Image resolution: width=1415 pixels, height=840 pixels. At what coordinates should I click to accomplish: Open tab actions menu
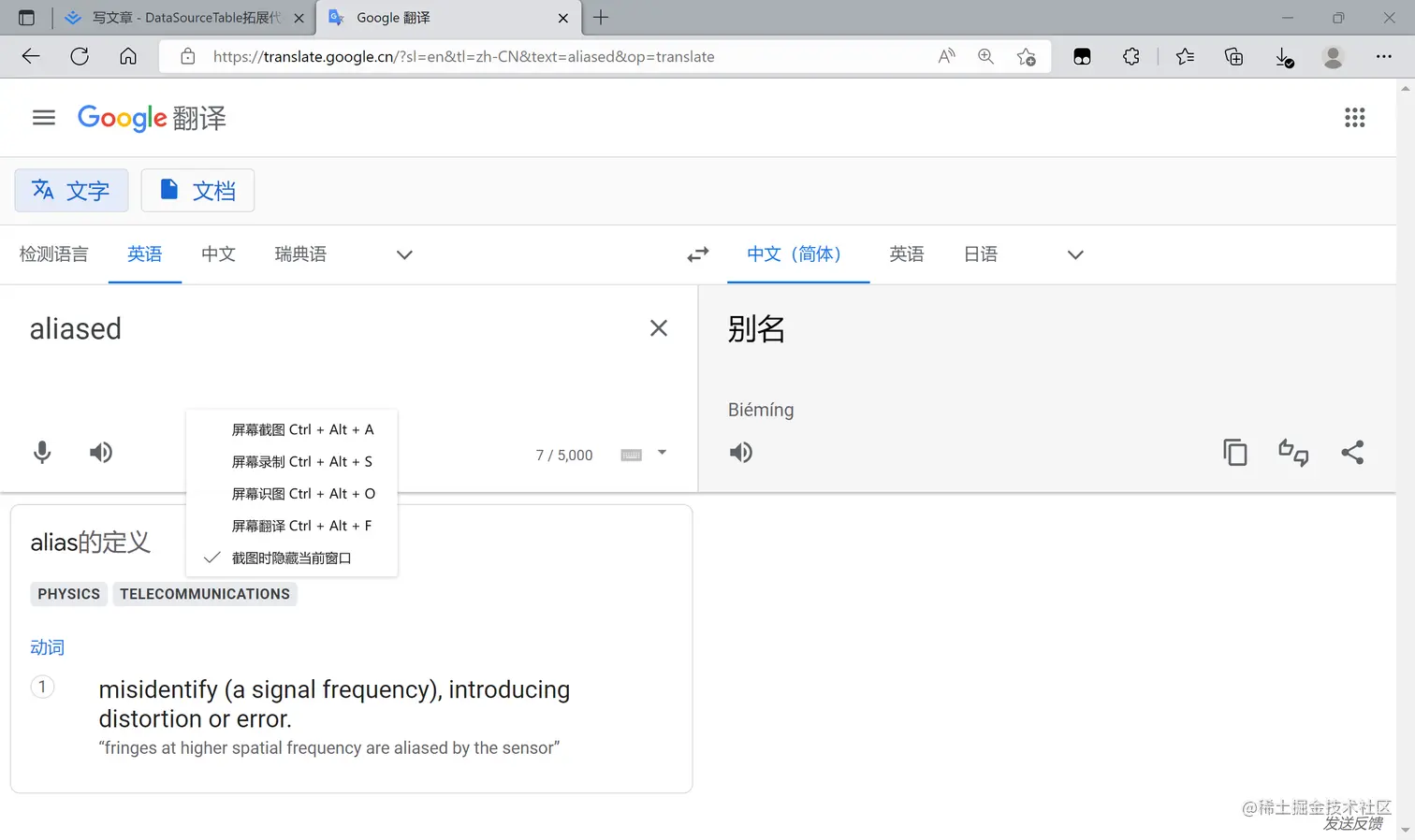point(26,18)
